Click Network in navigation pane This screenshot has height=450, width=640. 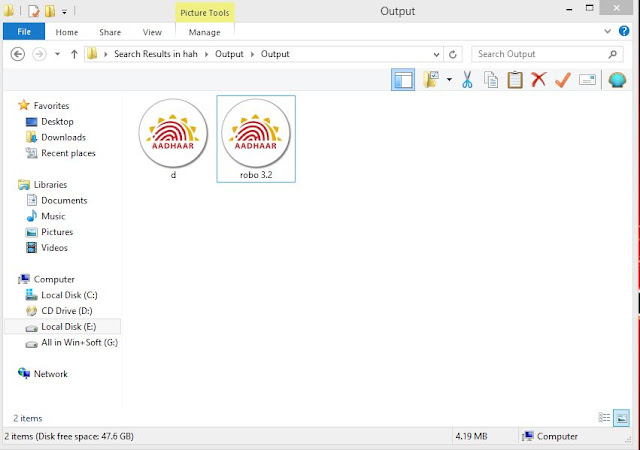51,374
